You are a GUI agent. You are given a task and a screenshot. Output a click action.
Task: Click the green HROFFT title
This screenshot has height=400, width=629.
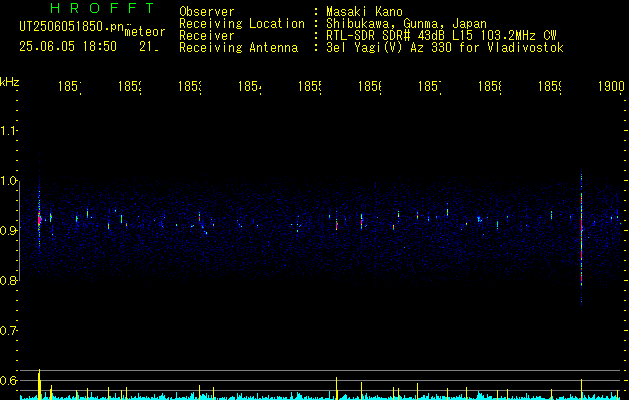pos(103,8)
